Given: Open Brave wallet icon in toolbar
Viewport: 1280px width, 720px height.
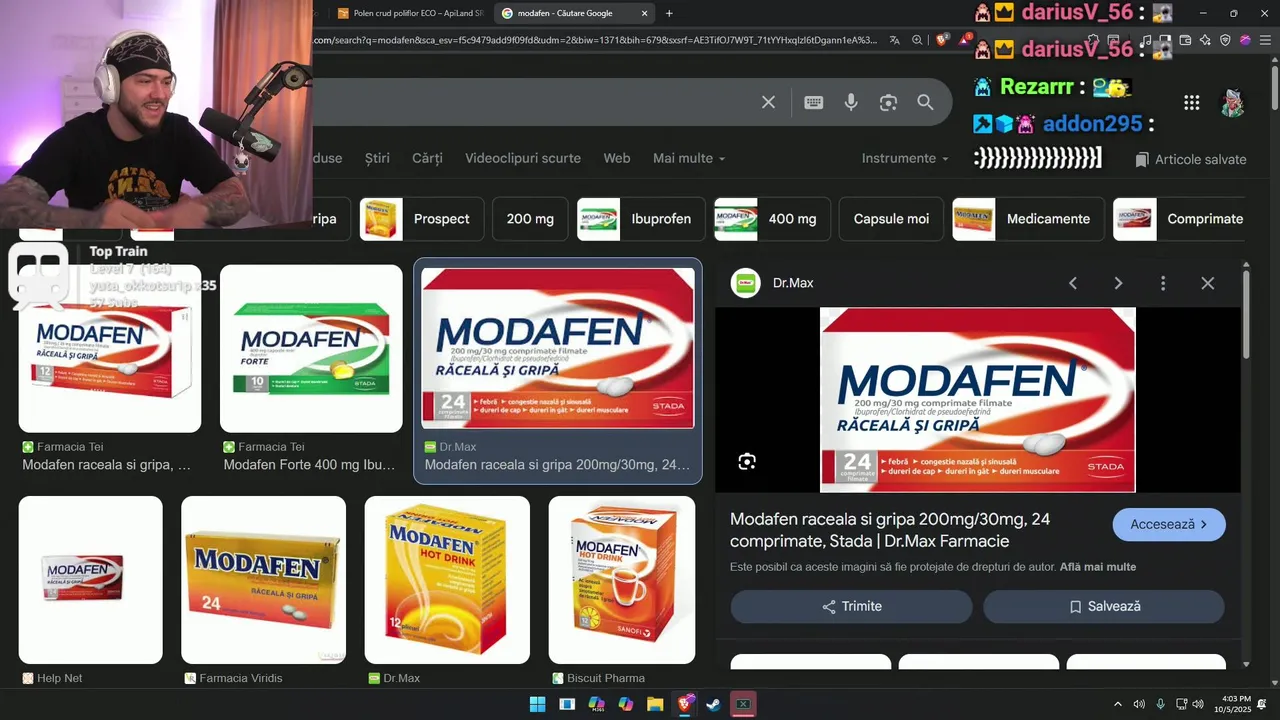Looking at the screenshot, I should (x=1185, y=40).
